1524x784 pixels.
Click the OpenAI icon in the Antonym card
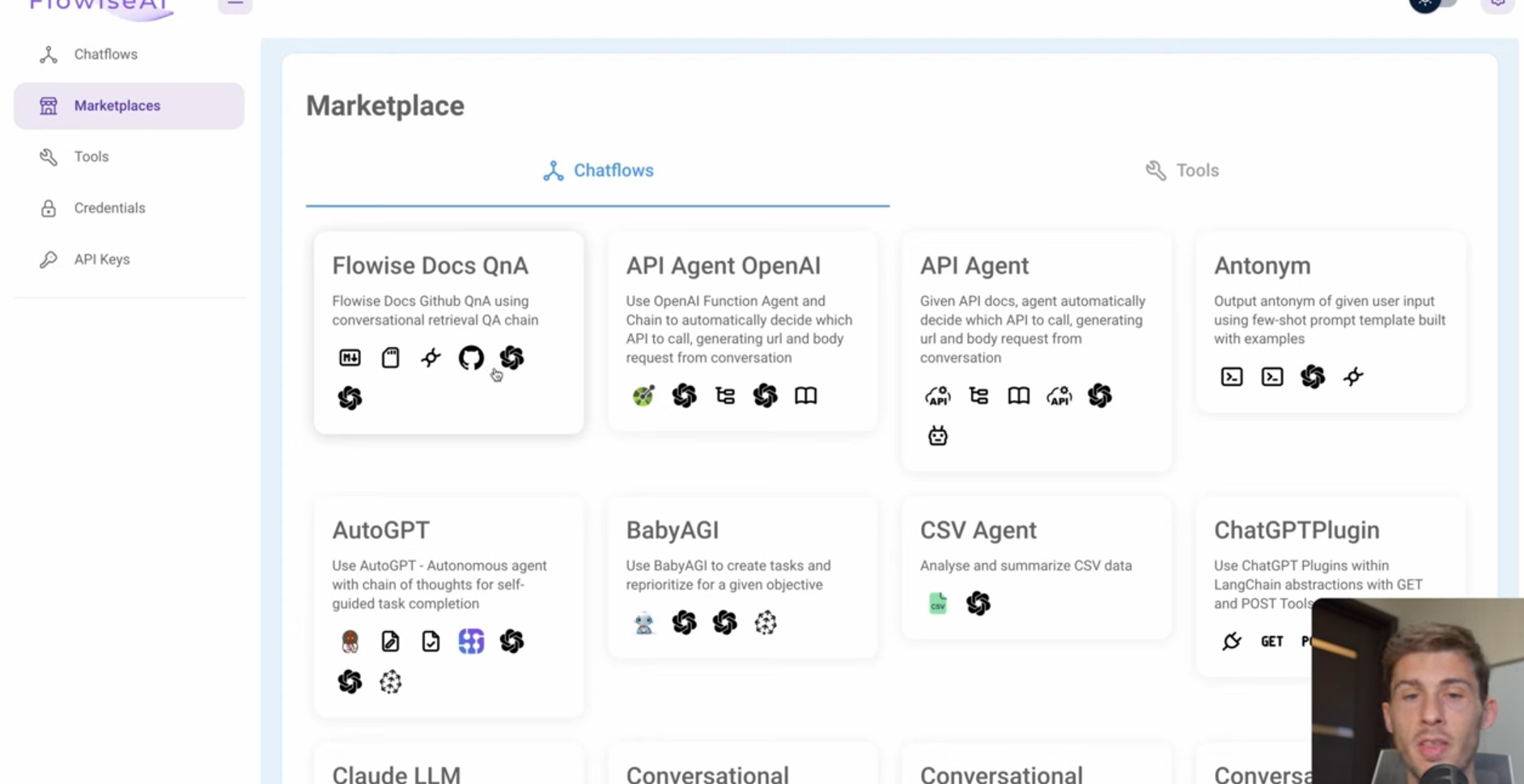pos(1313,377)
